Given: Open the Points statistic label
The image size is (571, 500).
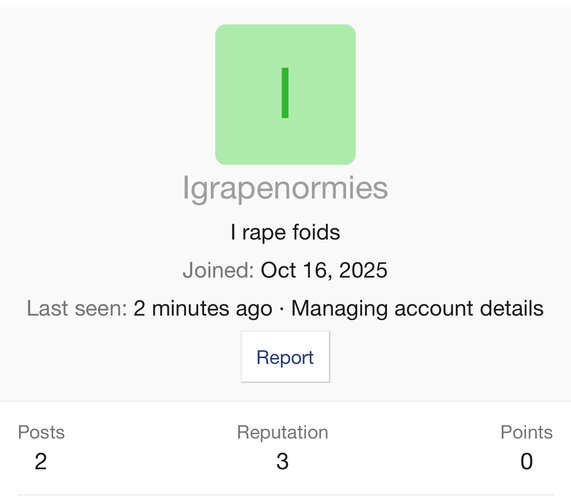Looking at the screenshot, I should tap(527, 432).
